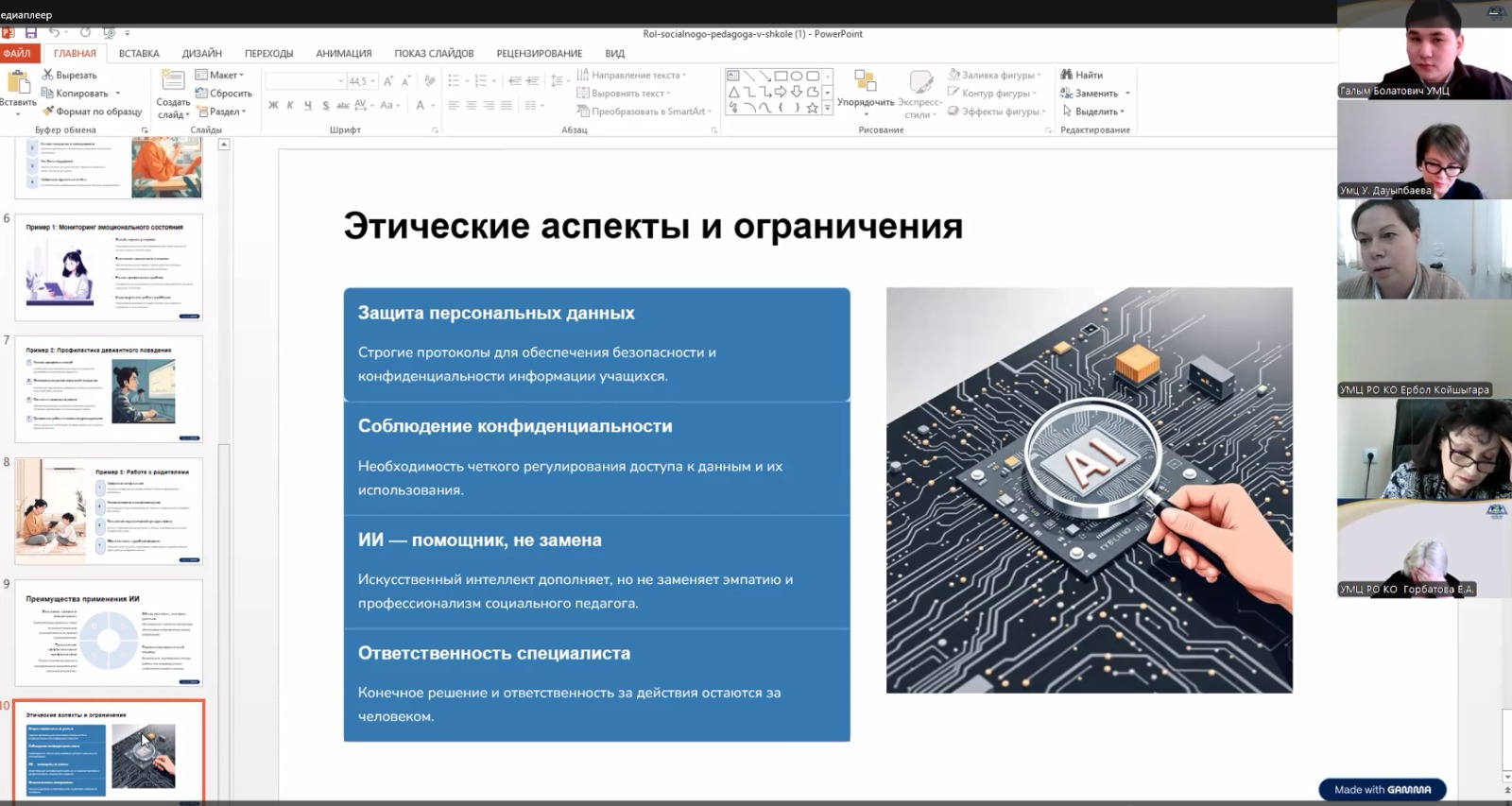Switch to the ПЕРЕХОДЫ tab
1512x806 pixels.
[268, 53]
